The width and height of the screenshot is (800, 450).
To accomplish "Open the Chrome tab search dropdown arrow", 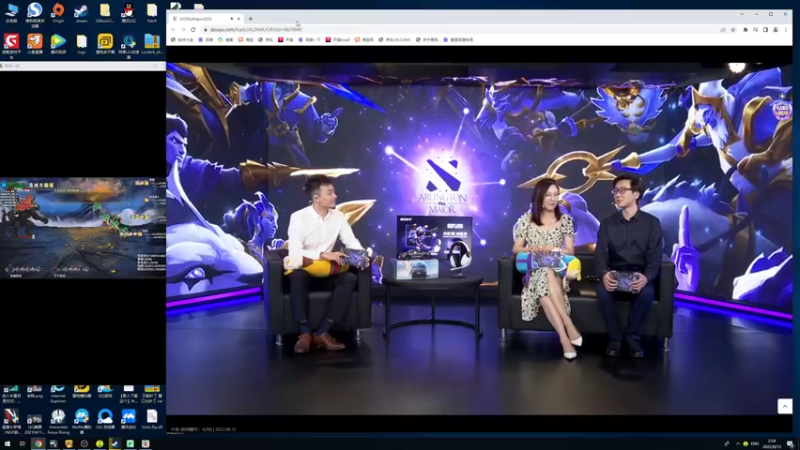I will [742, 14].
